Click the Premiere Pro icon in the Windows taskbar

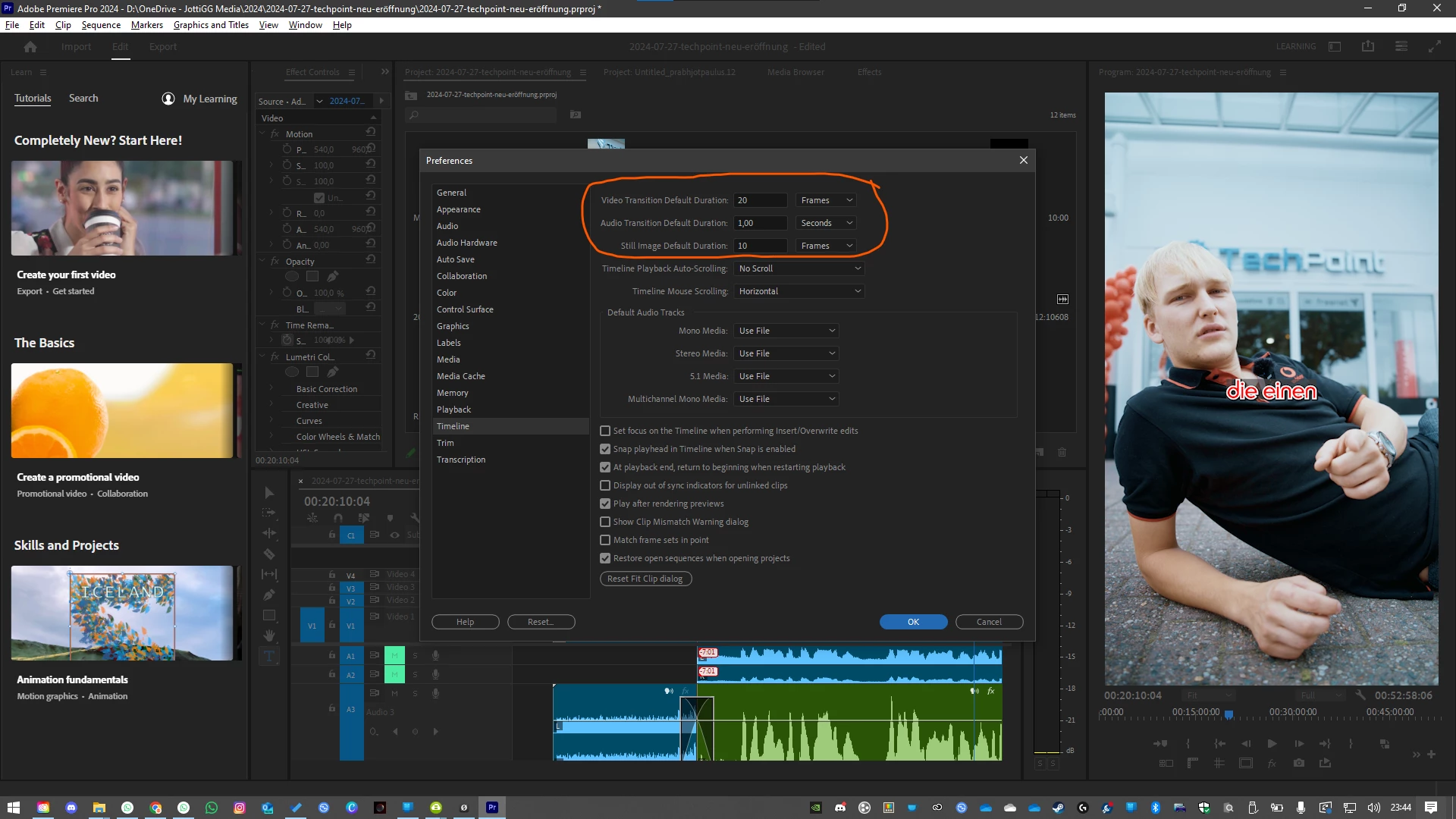(x=492, y=808)
